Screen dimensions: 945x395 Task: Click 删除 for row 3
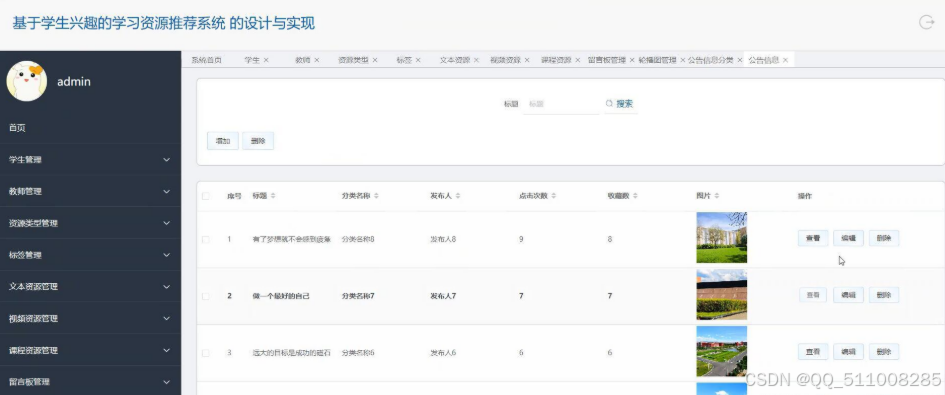point(884,352)
